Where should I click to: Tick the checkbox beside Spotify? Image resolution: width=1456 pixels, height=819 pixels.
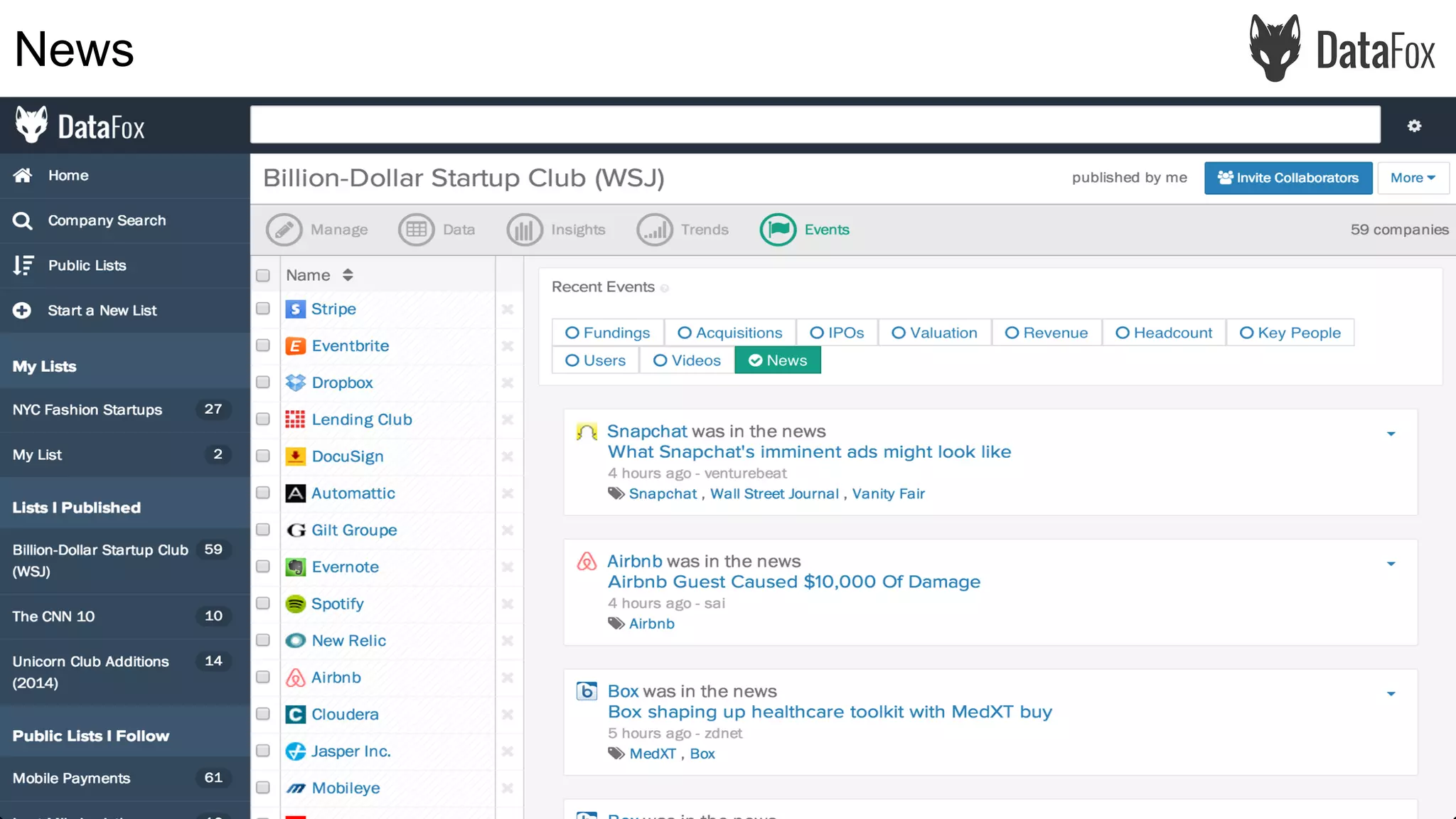[263, 604]
